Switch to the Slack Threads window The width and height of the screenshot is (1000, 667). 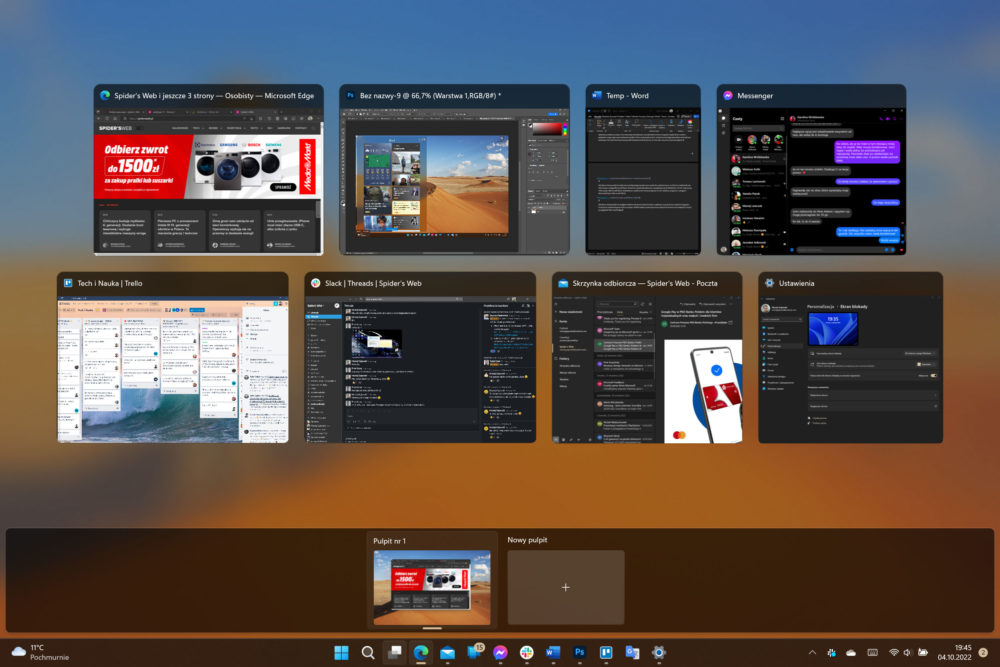coord(420,357)
